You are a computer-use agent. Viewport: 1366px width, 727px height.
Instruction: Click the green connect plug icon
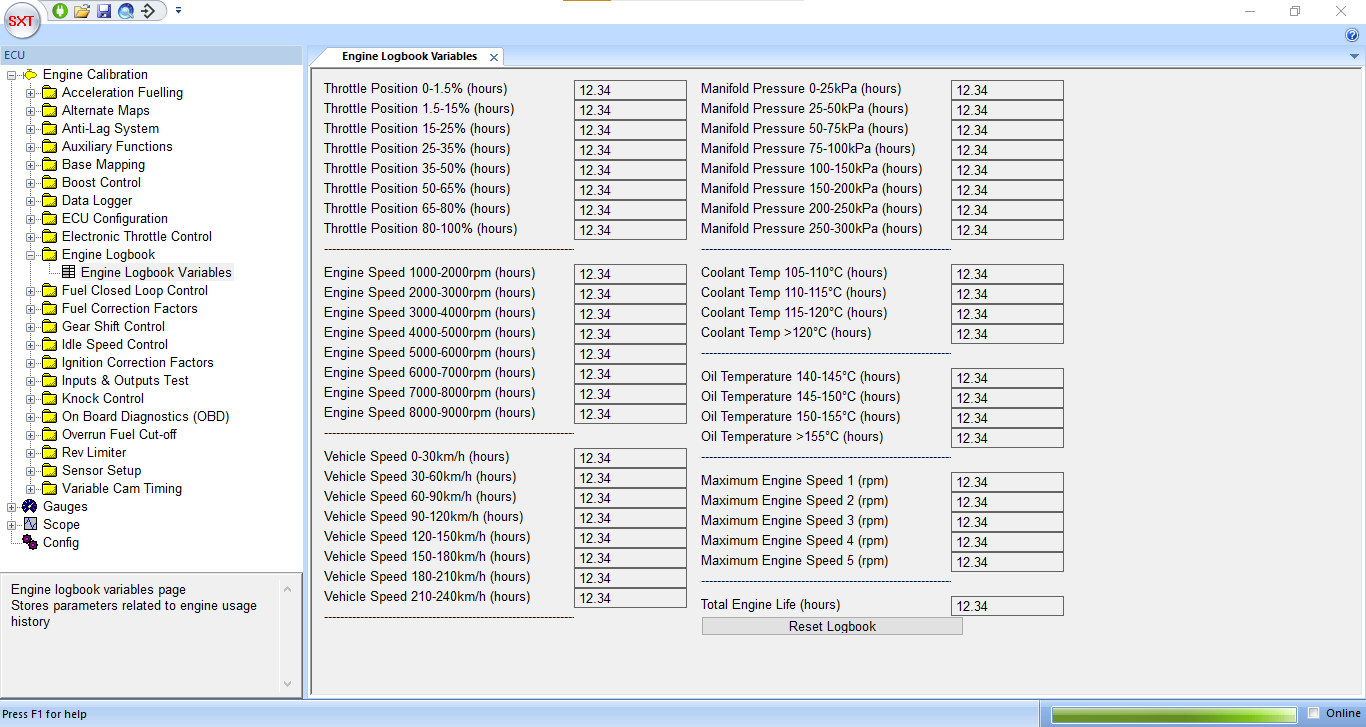tap(60, 11)
